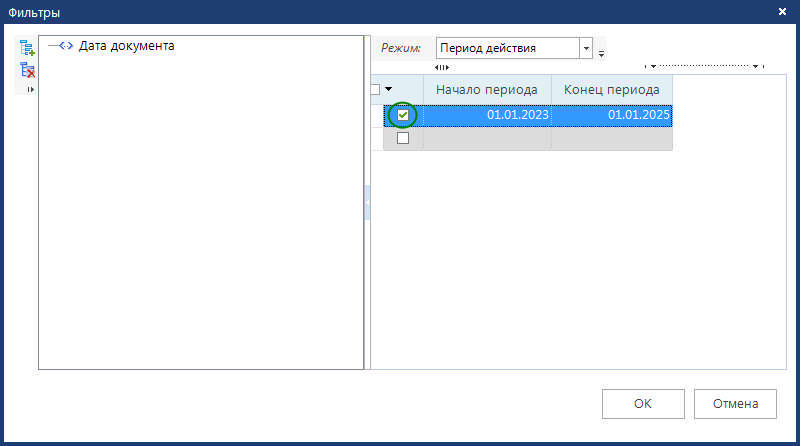Click the empty start date cell in second row
Screen dimensions: 801x446
486,139
